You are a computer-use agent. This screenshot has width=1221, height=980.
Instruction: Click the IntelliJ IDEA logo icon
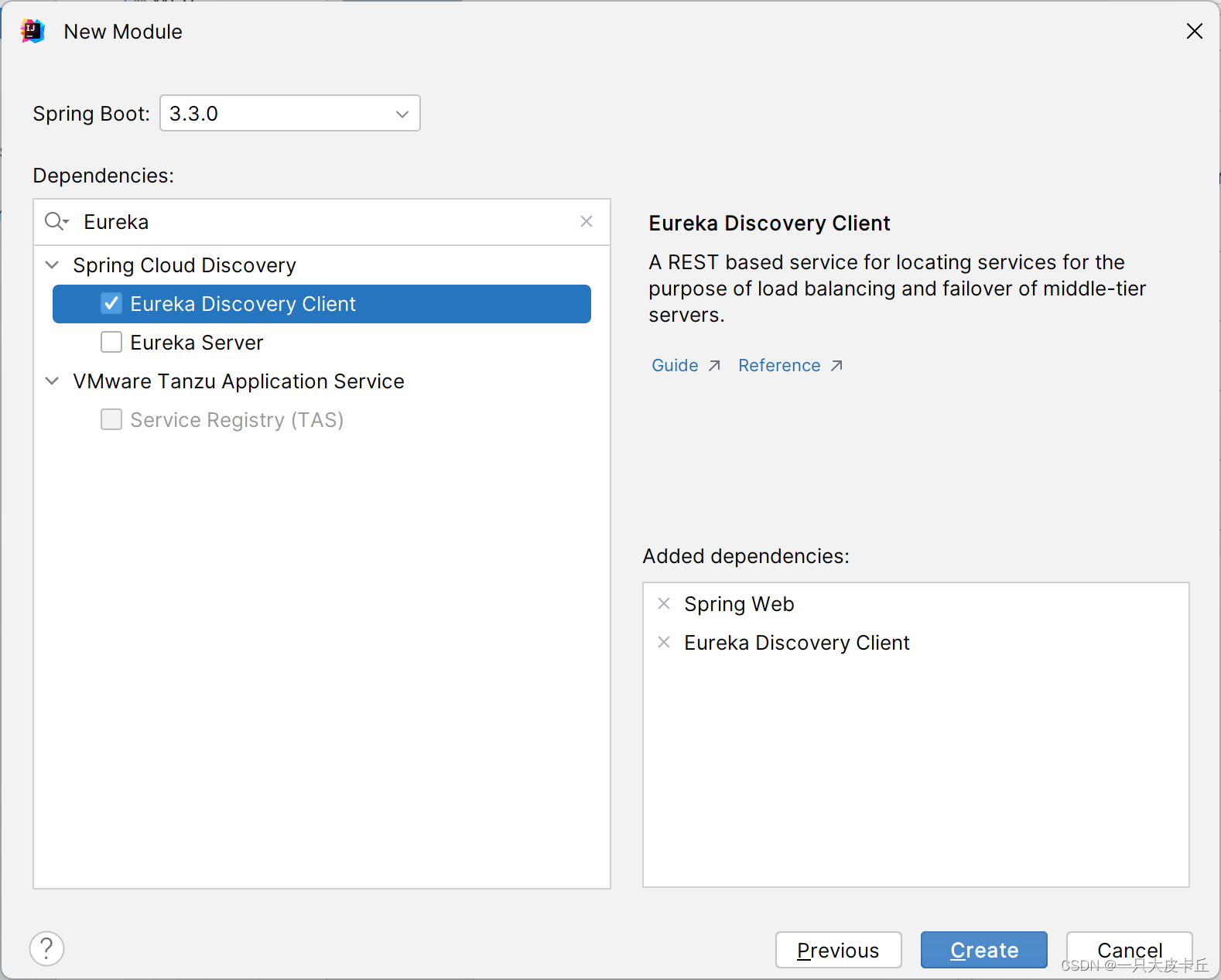(x=32, y=31)
